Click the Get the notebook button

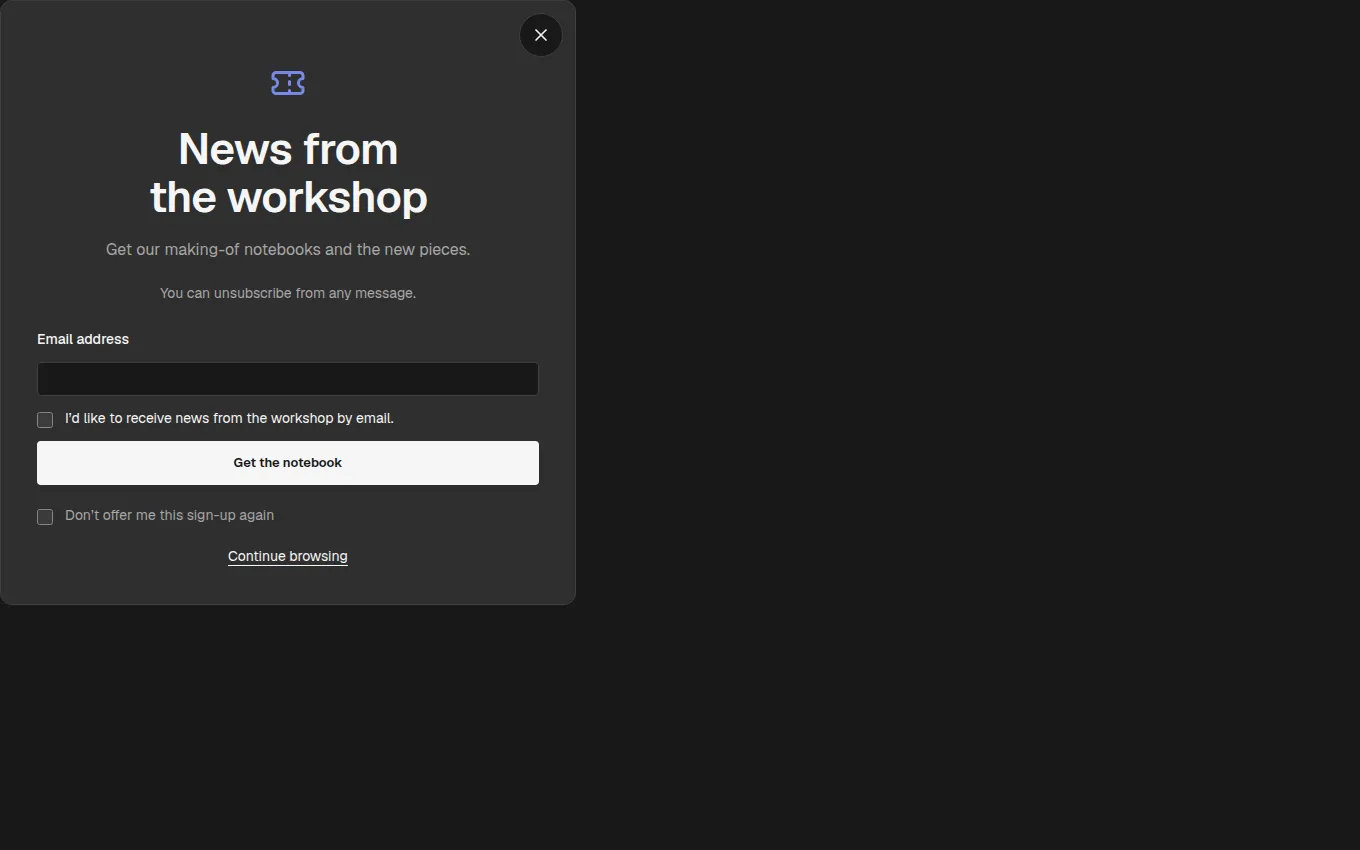[x=288, y=463]
